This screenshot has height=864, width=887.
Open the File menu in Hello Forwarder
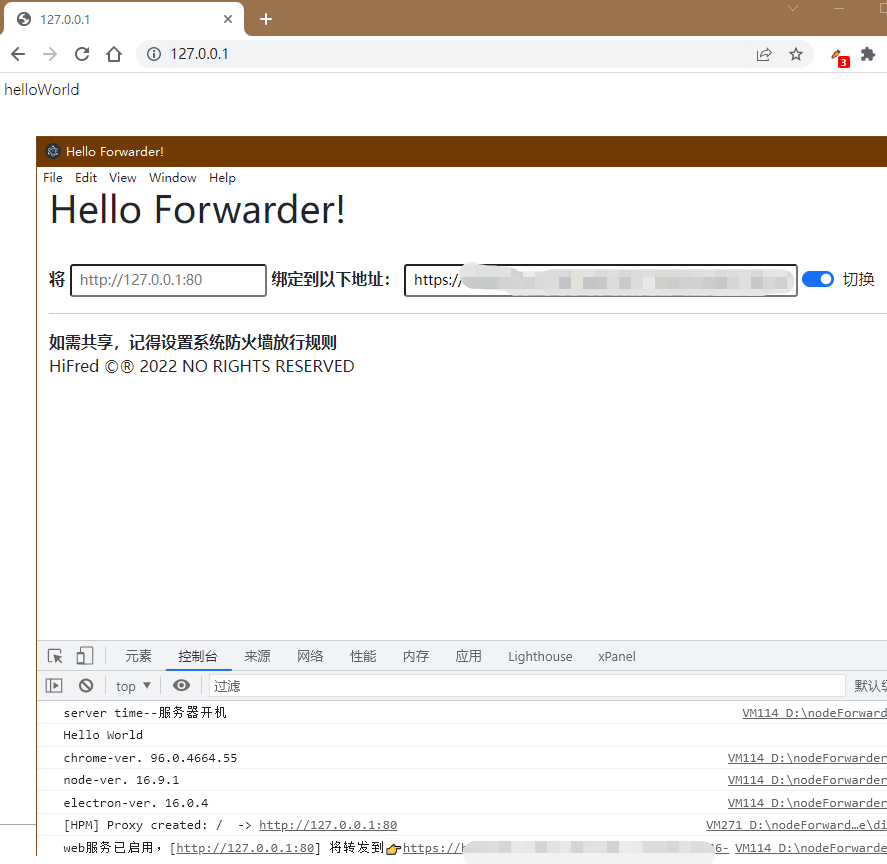point(53,178)
